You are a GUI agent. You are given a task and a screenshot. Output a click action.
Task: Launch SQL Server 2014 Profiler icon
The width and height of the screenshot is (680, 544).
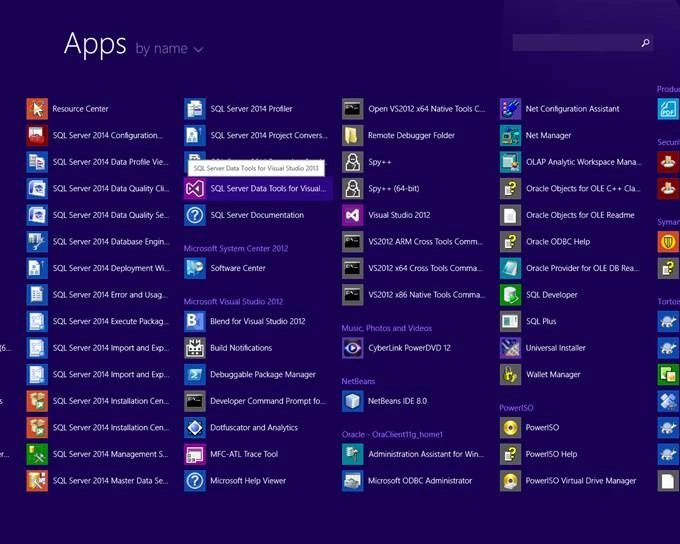195,108
